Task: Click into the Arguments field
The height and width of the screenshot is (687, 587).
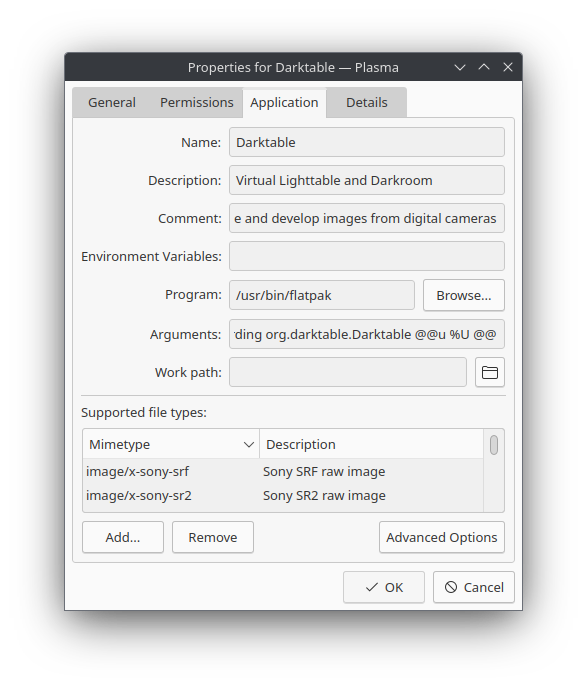Action: [367, 334]
